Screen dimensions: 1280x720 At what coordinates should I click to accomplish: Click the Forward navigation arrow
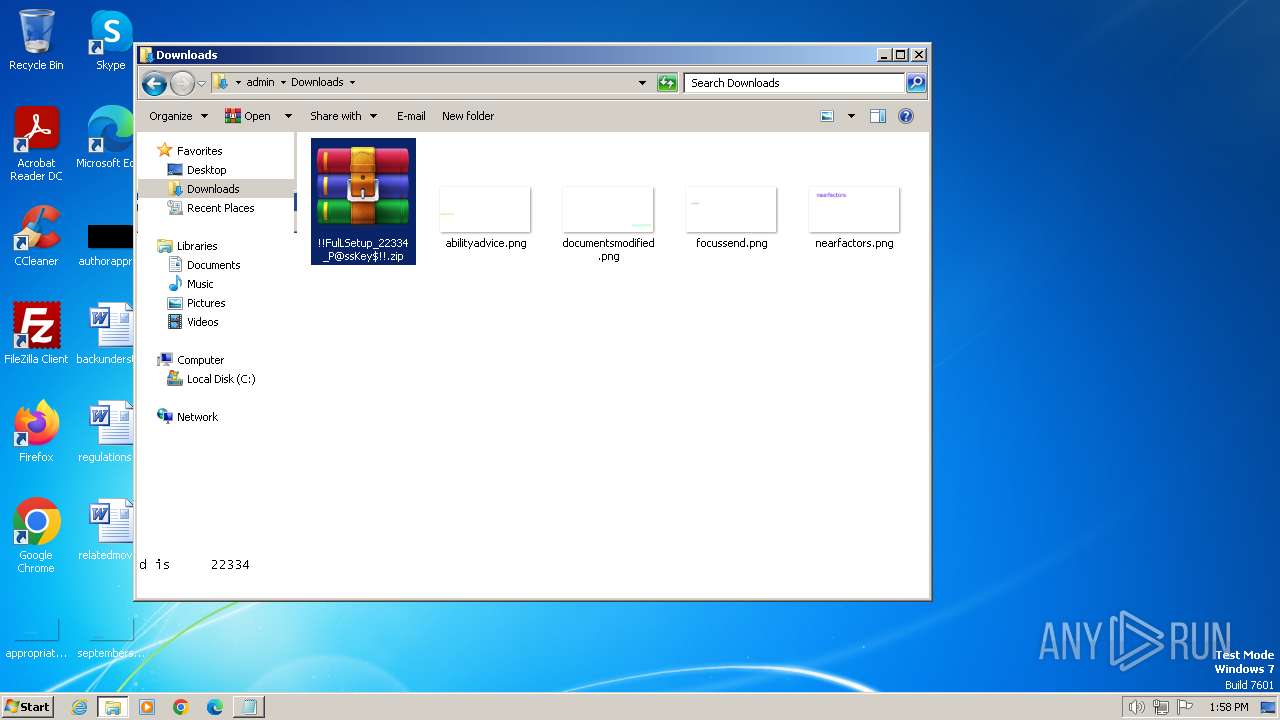pyautogui.click(x=182, y=83)
